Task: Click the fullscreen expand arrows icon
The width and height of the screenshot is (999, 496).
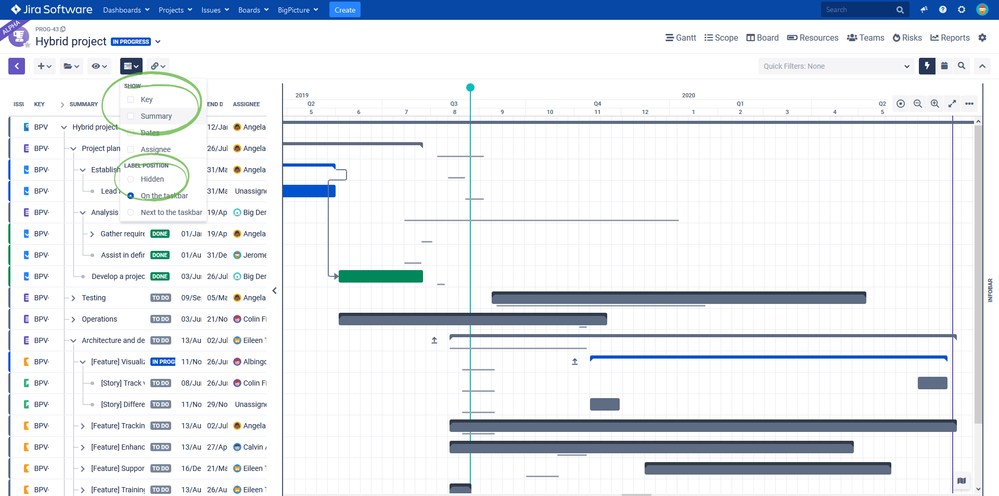Action: tap(952, 104)
